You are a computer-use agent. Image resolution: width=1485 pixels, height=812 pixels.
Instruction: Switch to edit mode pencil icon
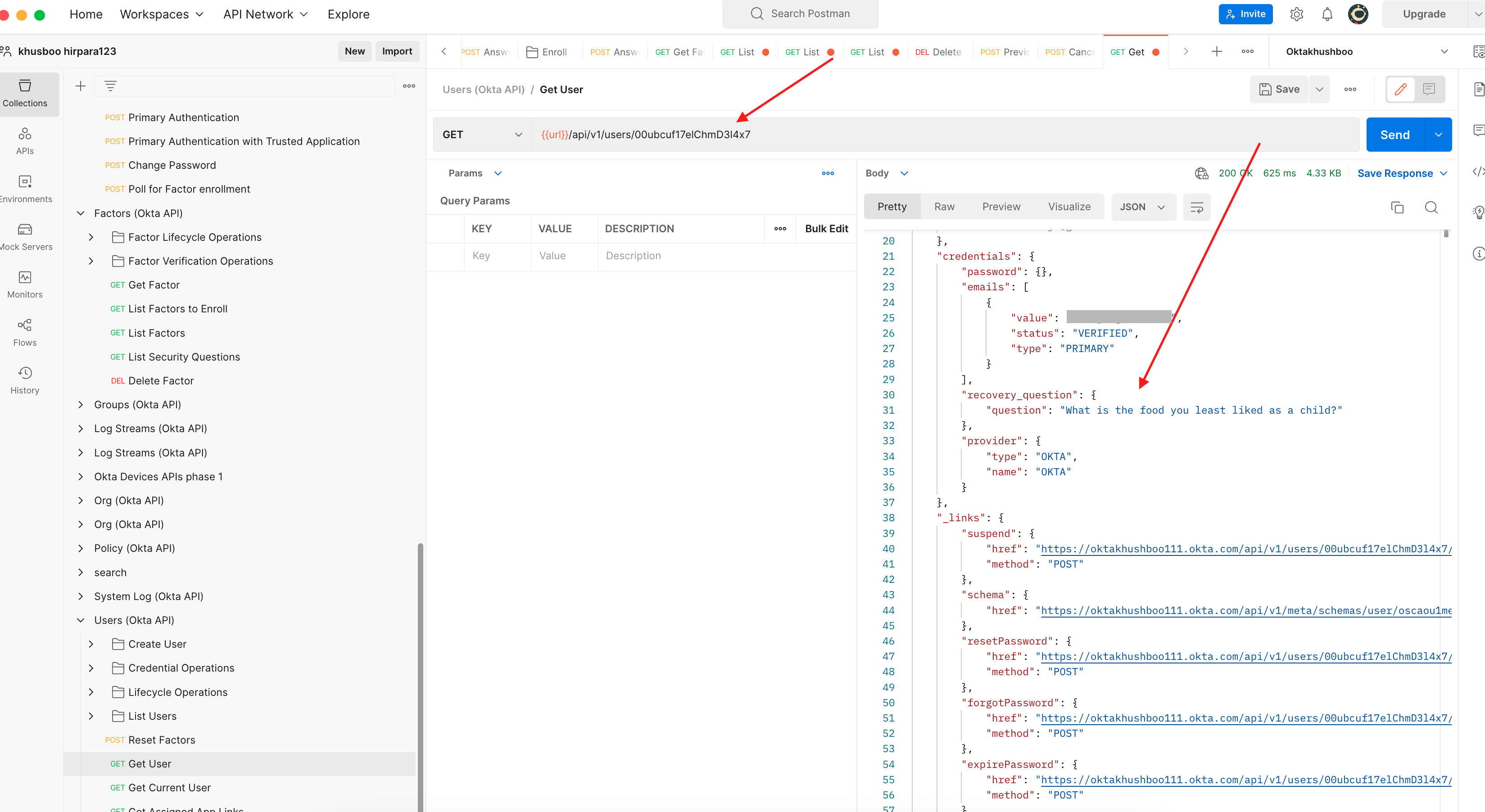tap(1400, 89)
